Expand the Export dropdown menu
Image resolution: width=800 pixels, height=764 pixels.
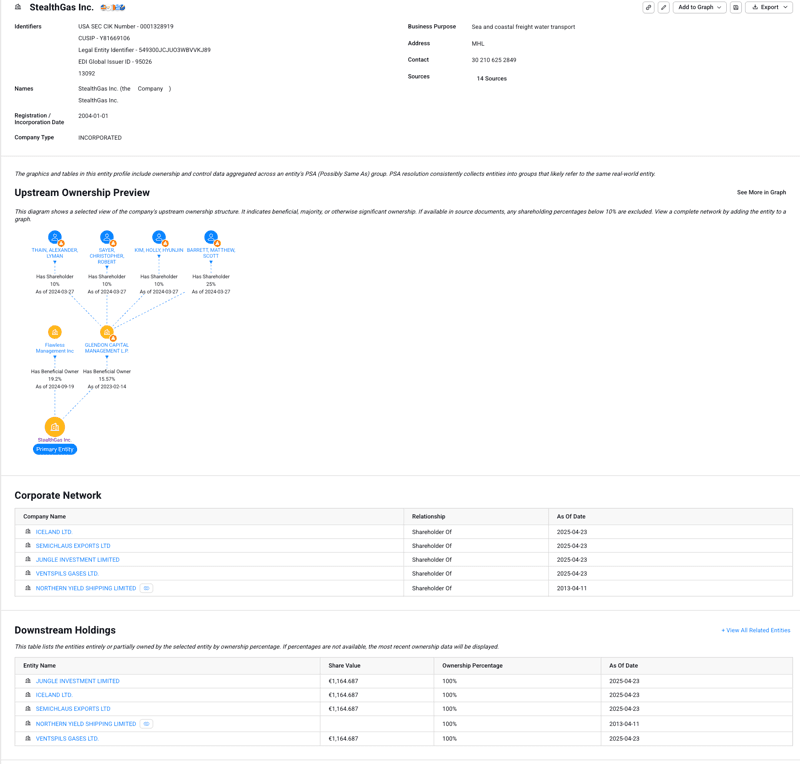click(x=769, y=7)
